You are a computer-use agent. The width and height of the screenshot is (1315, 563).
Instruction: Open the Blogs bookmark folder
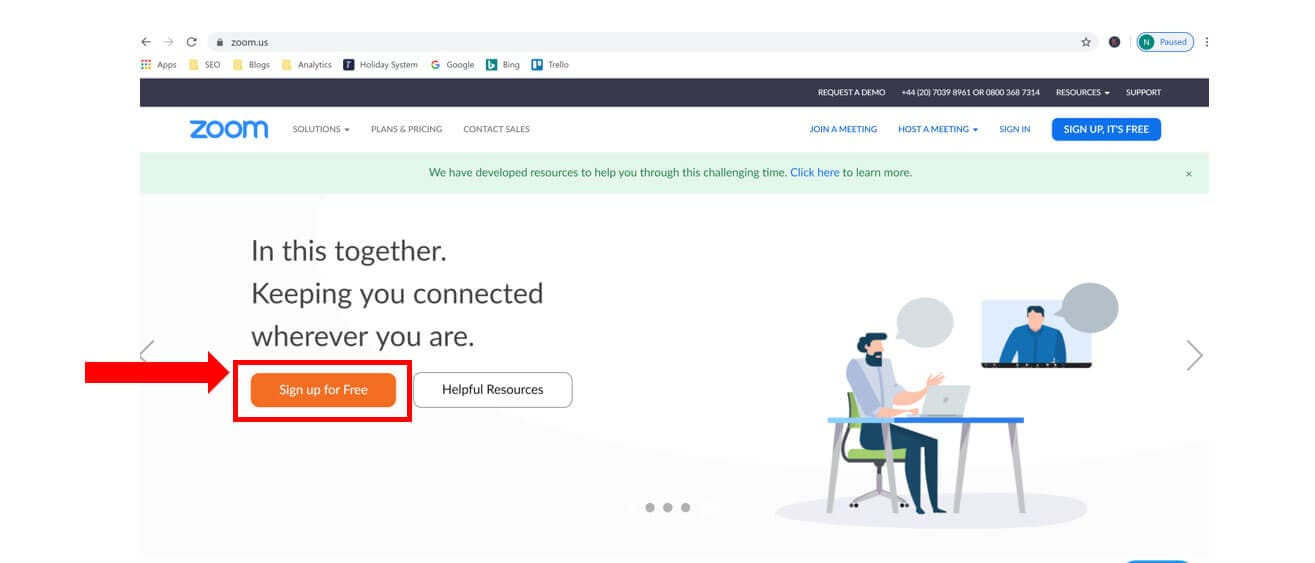coord(251,65)
